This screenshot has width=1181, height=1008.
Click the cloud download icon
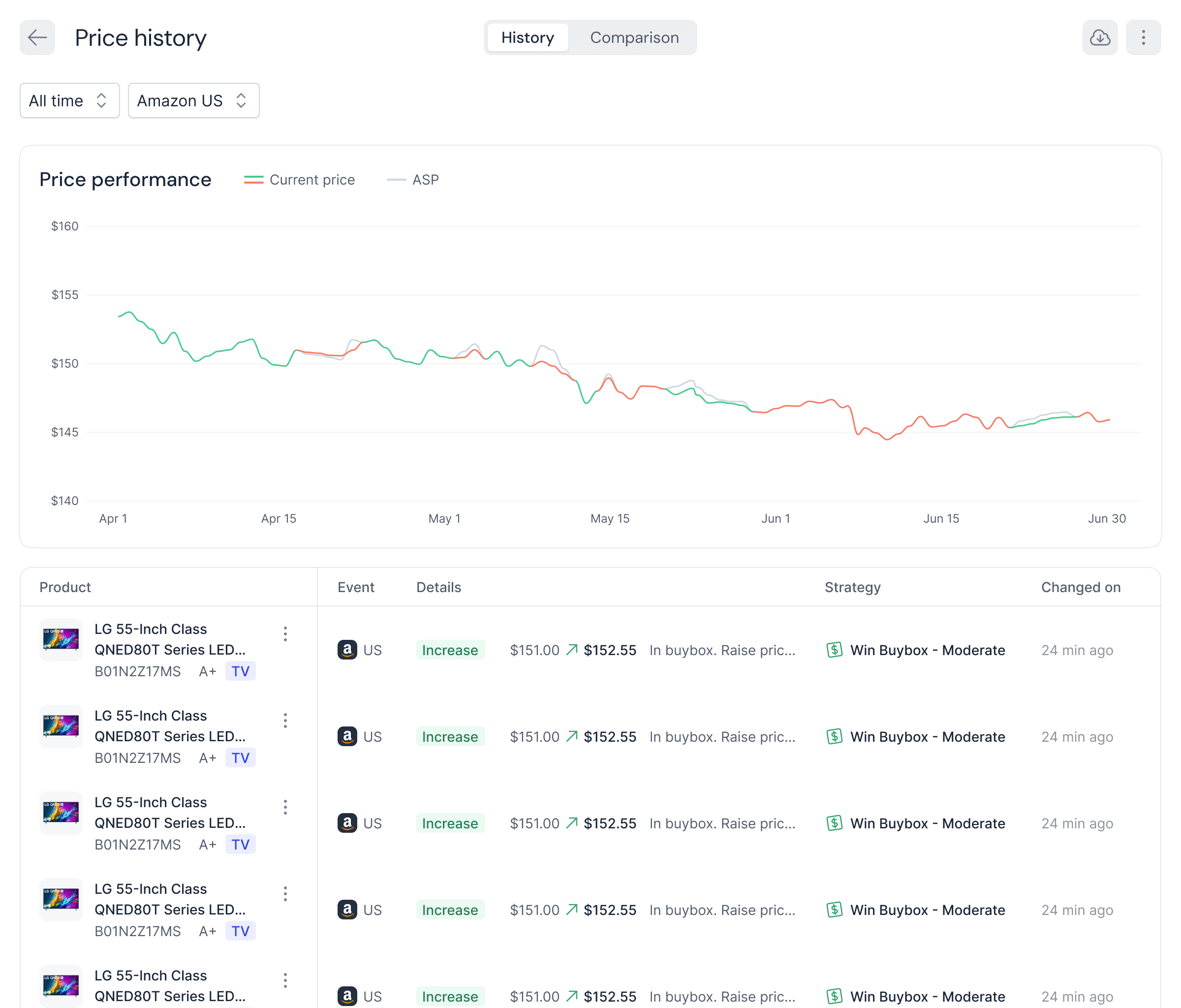coord(1099,37)
